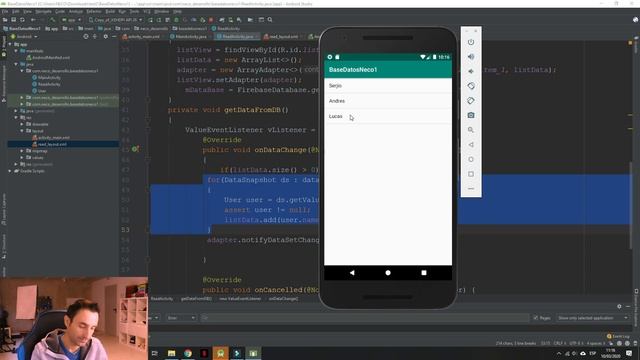640x360 pixels.
Task: Click the emulator toolbar Back triangle
Action: tap(471, 144)
